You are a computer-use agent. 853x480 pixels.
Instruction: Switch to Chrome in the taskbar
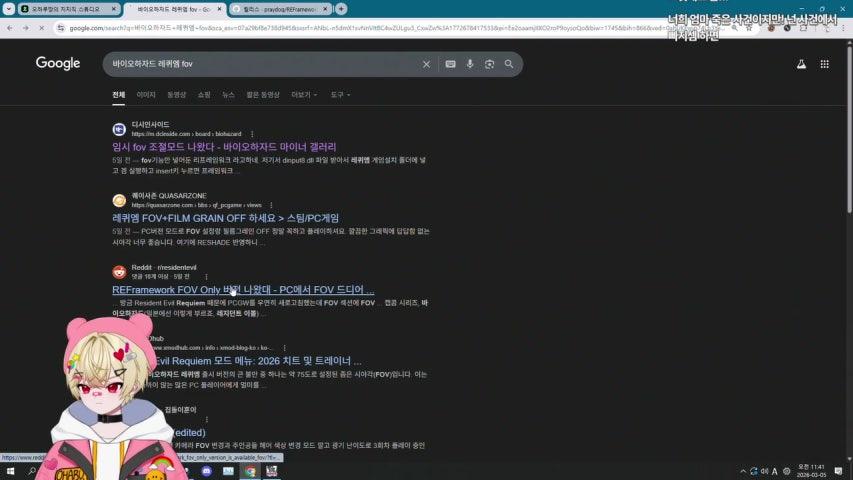click(x=250, y=471)
